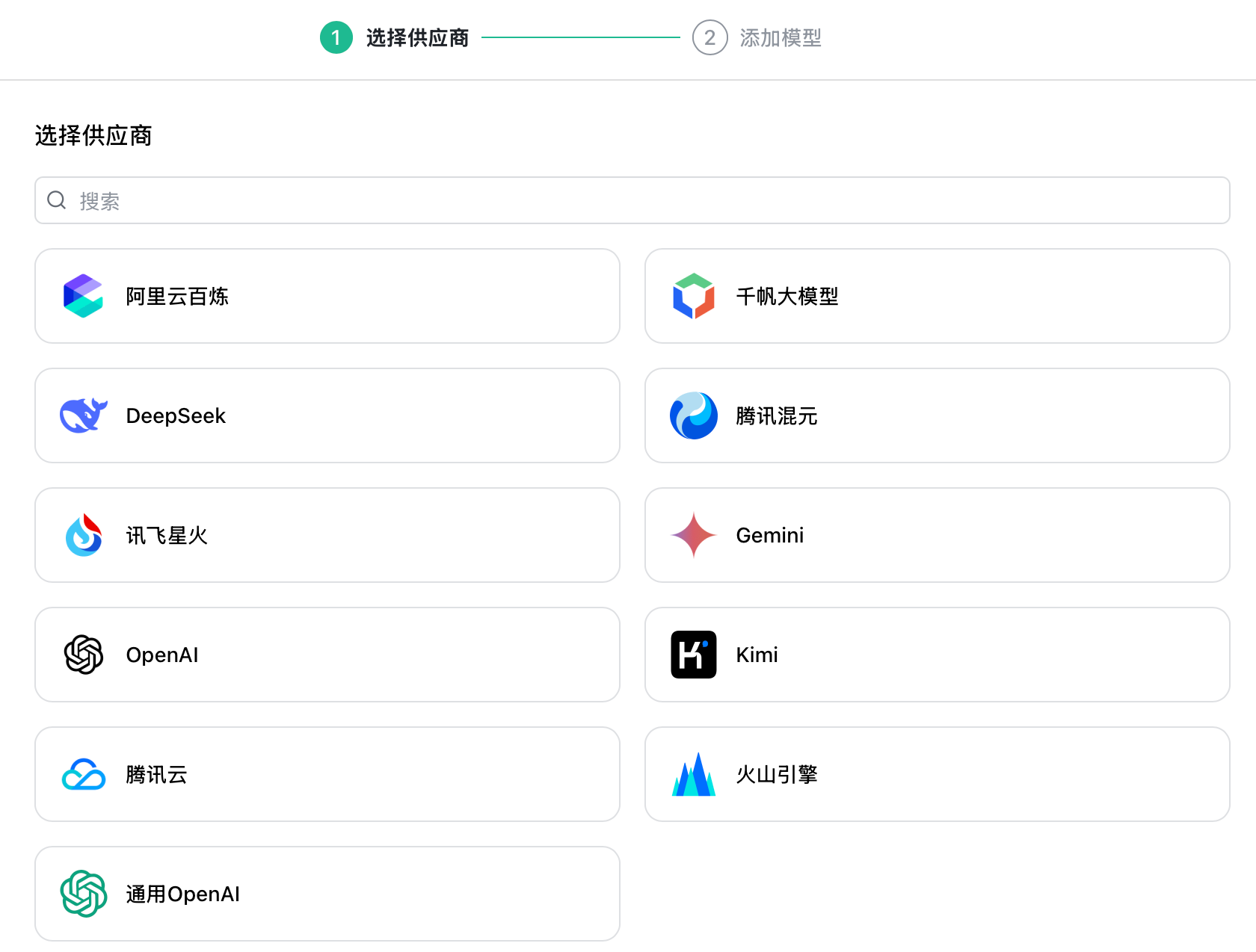Go to step 2 添加模型

(x=757, y=37)
